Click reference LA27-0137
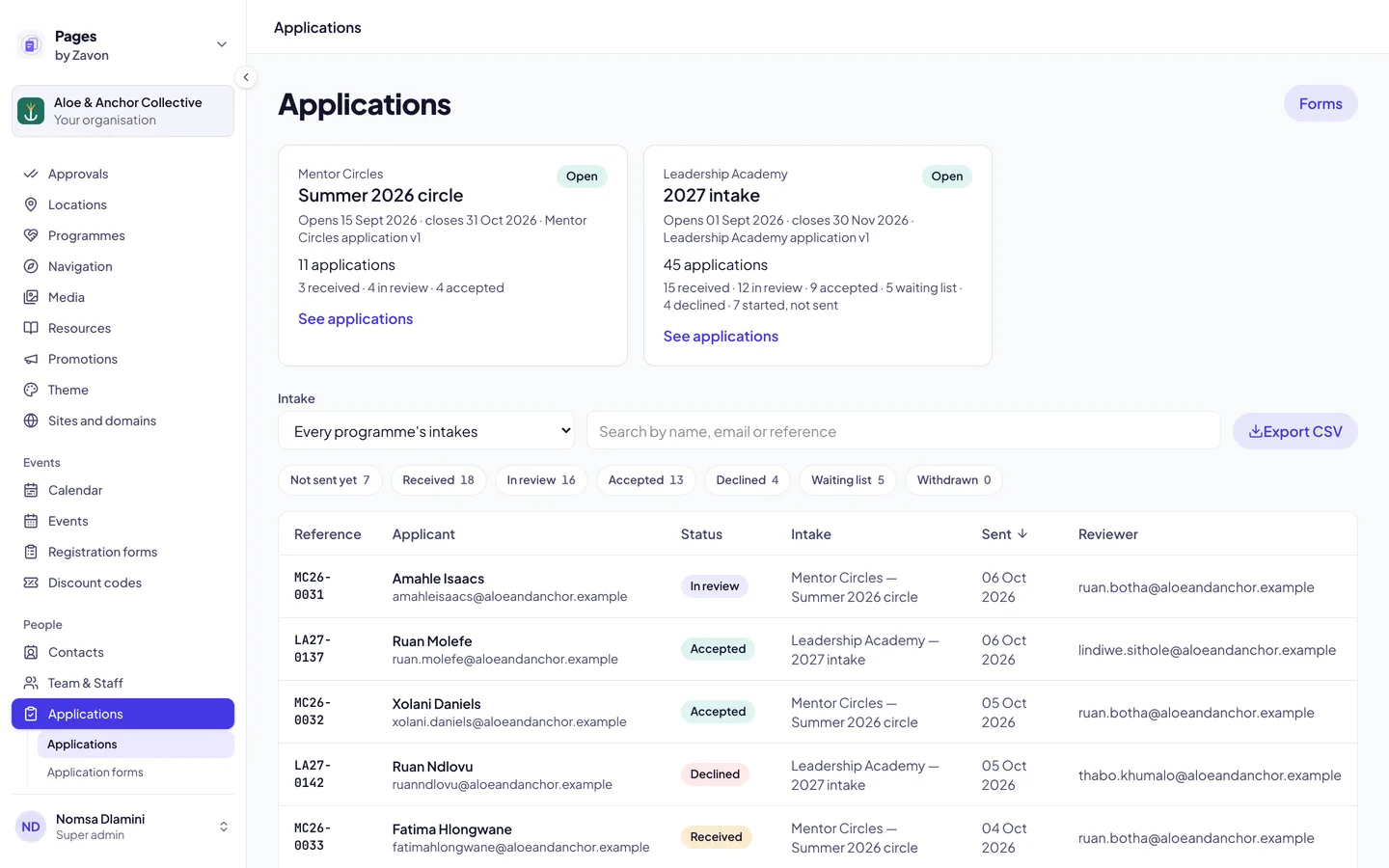Screen dimensions: 1389x868 click(313, 649)
